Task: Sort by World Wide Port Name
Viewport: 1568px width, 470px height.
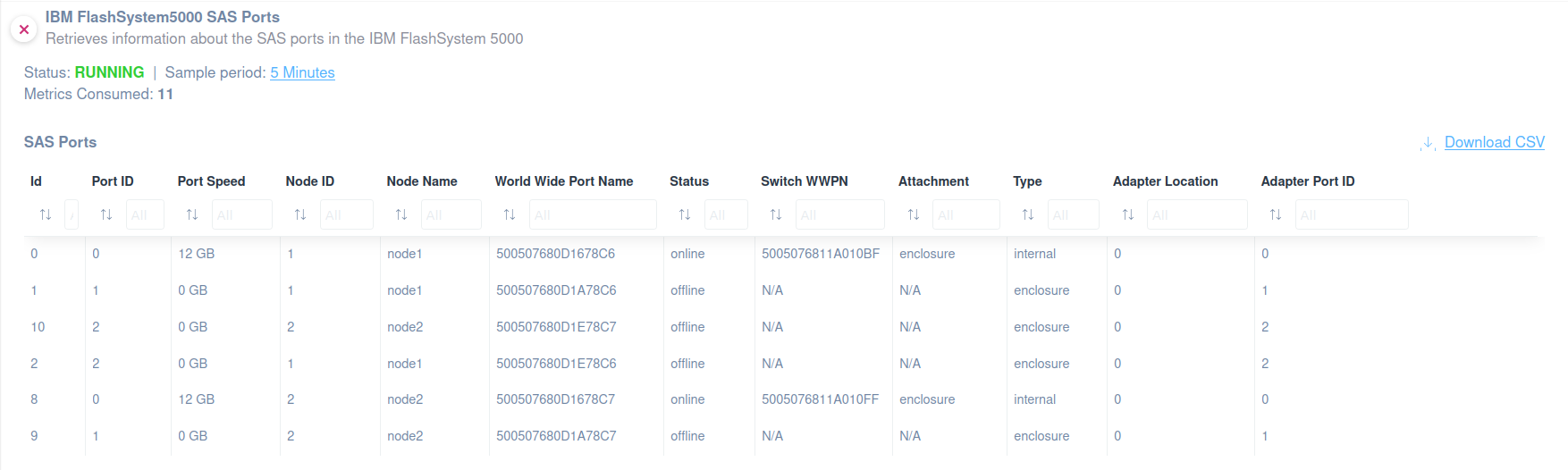Action: click(x=510, y=214)
